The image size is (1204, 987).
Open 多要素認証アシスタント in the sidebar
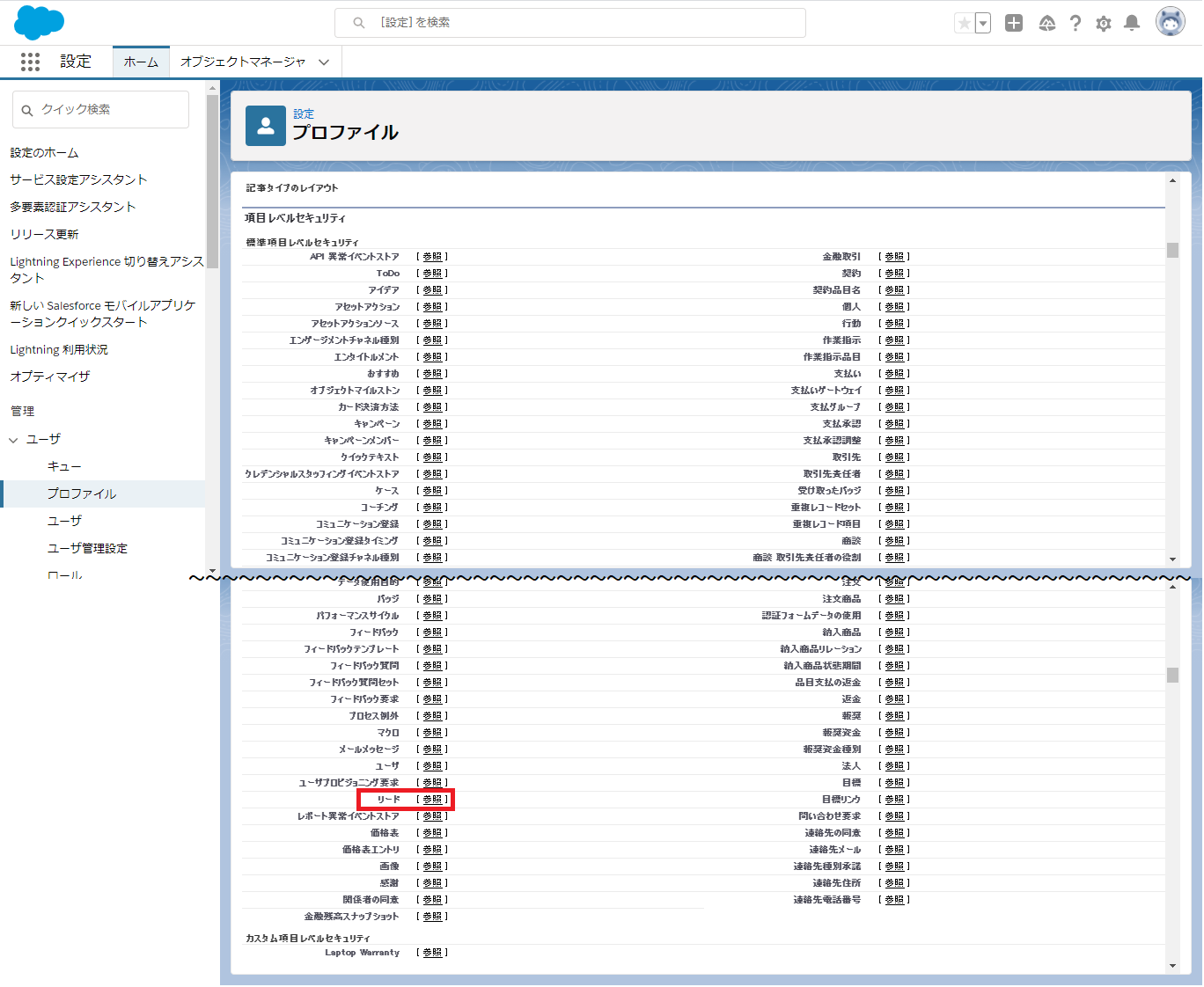(73, 207)
